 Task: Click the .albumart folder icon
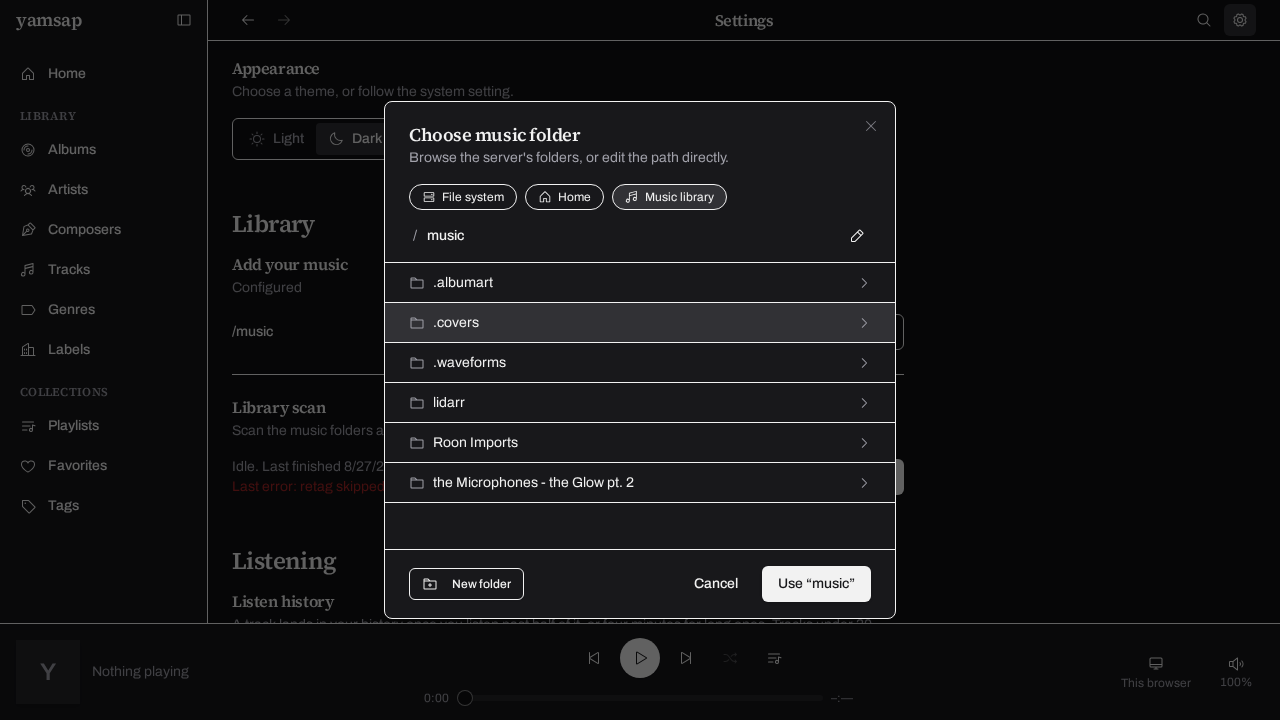[x=417, y=283]
